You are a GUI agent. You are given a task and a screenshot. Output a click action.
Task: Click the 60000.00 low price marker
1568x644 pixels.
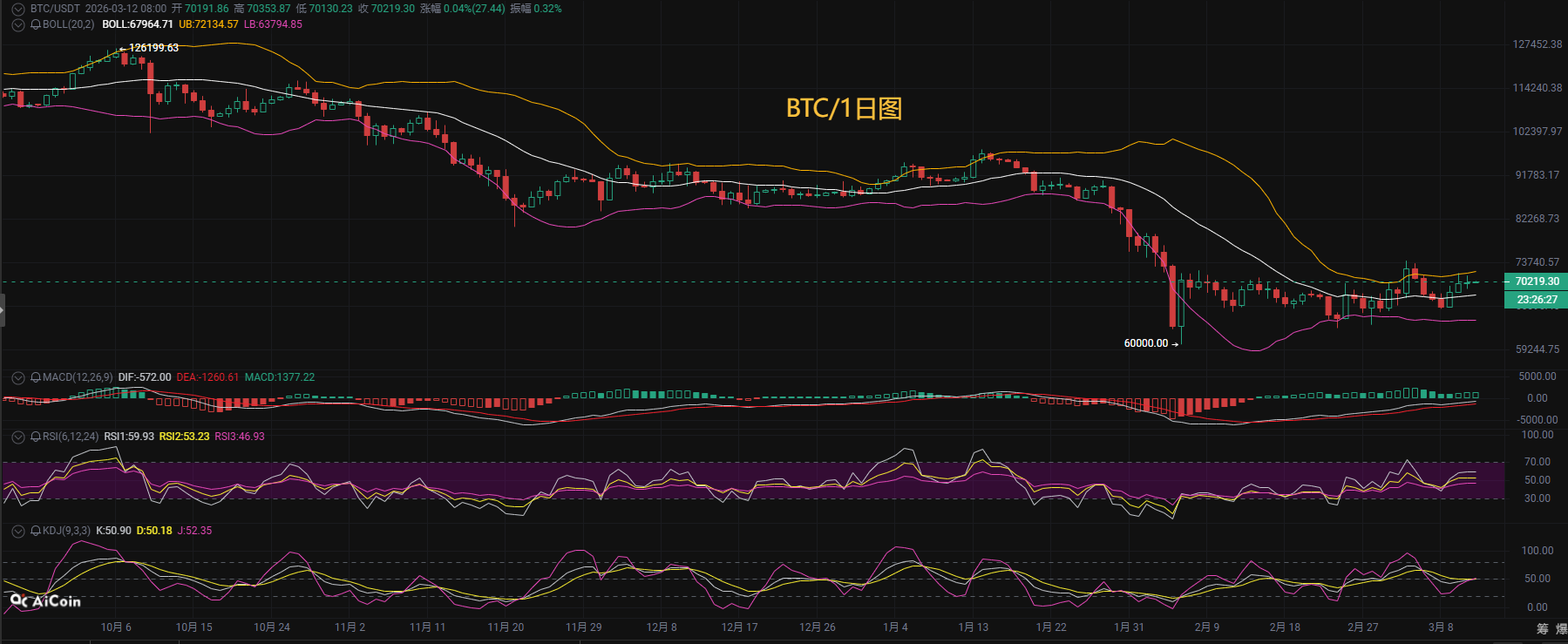pos(1146,343)
